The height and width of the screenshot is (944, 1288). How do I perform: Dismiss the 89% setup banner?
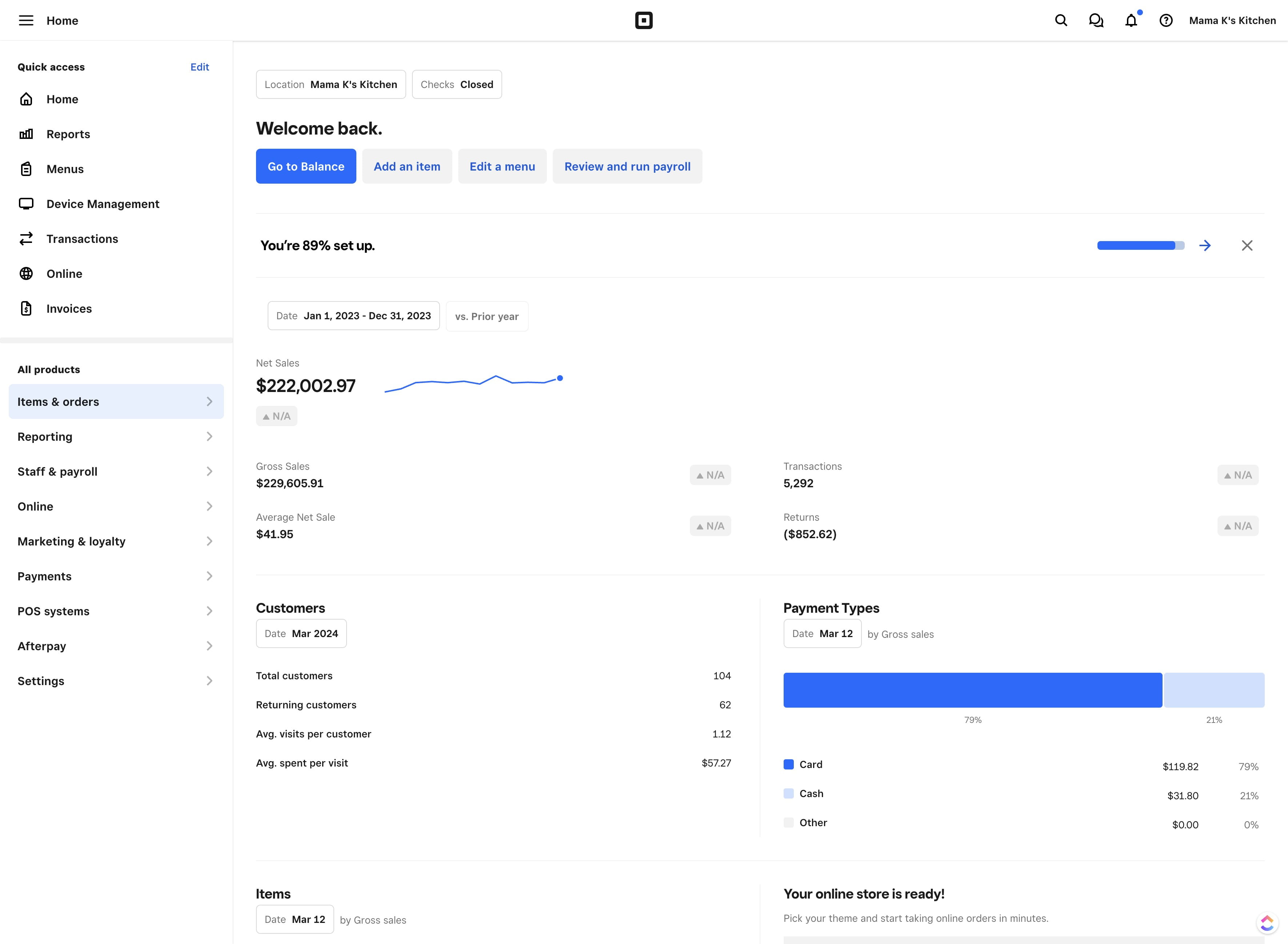[x=1247, y=246]
